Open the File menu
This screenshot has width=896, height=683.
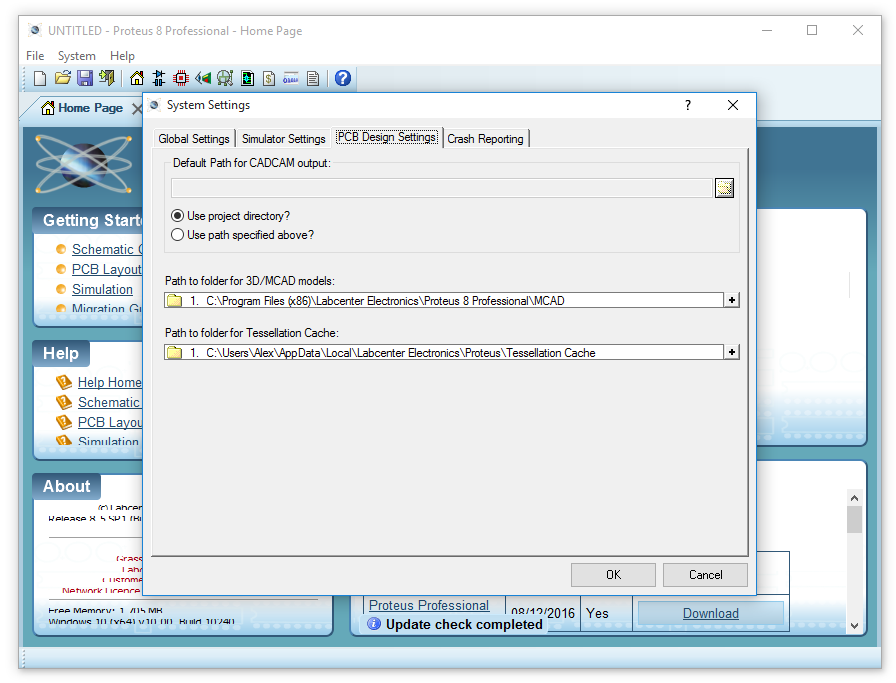(x=35, y=56)
